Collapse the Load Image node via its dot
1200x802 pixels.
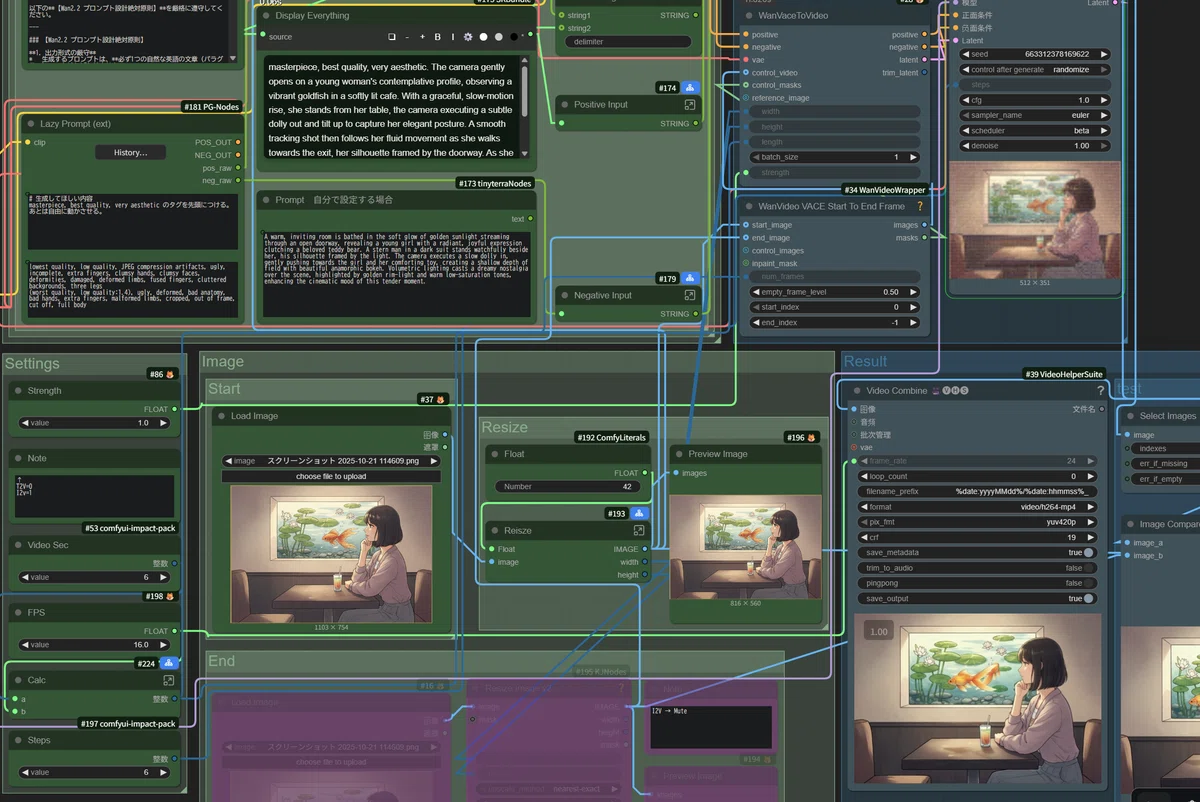coord(220,416)
